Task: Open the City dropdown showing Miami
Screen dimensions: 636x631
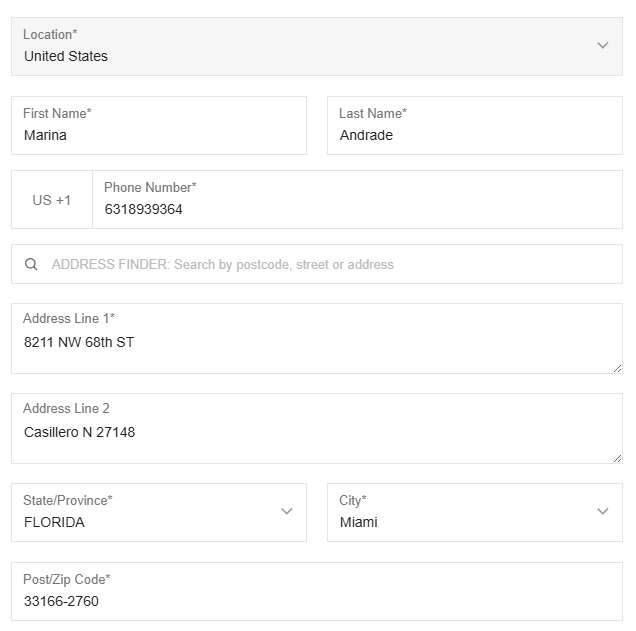Action: (x=460, y=513)
